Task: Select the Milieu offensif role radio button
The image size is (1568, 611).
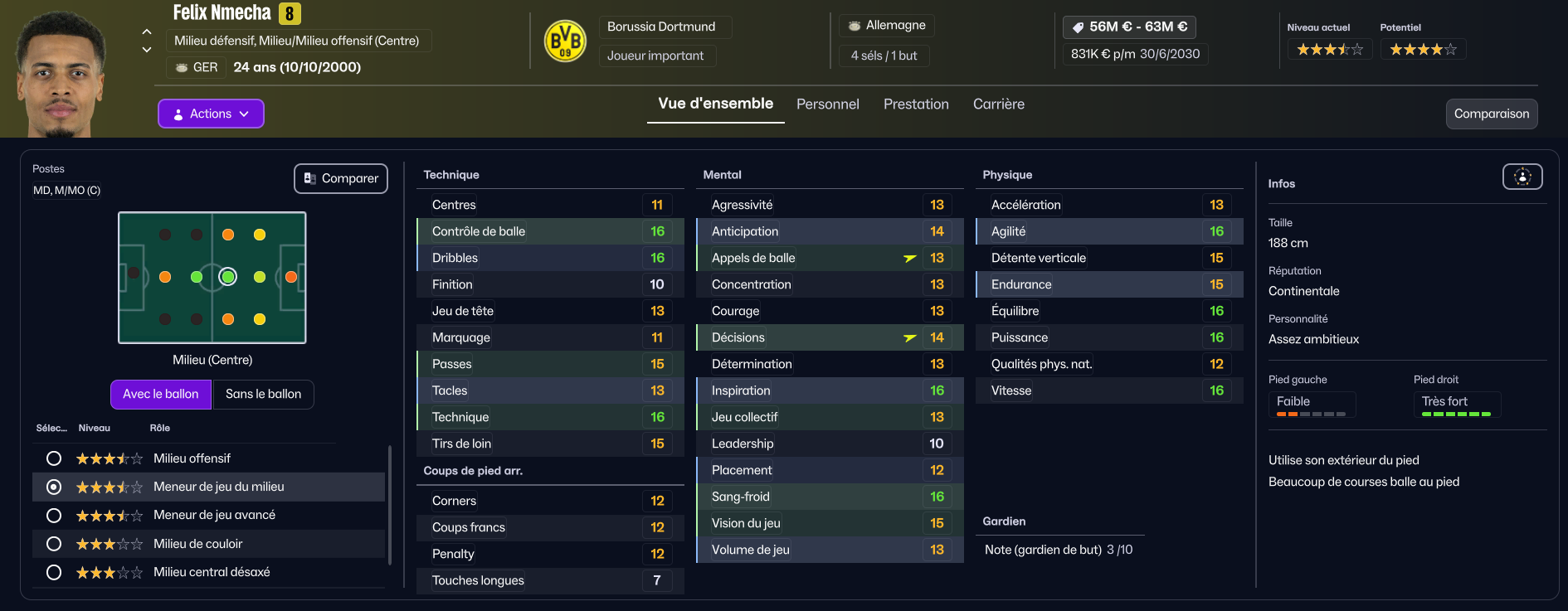Action: pos(54,458)
